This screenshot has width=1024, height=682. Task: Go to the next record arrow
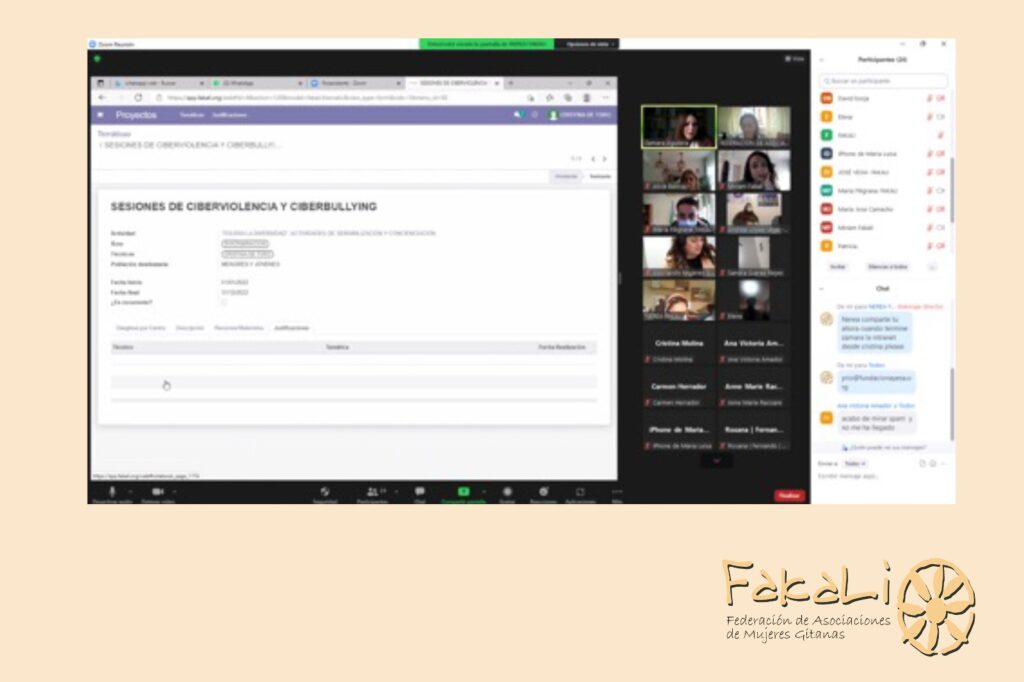pos(605,159)
